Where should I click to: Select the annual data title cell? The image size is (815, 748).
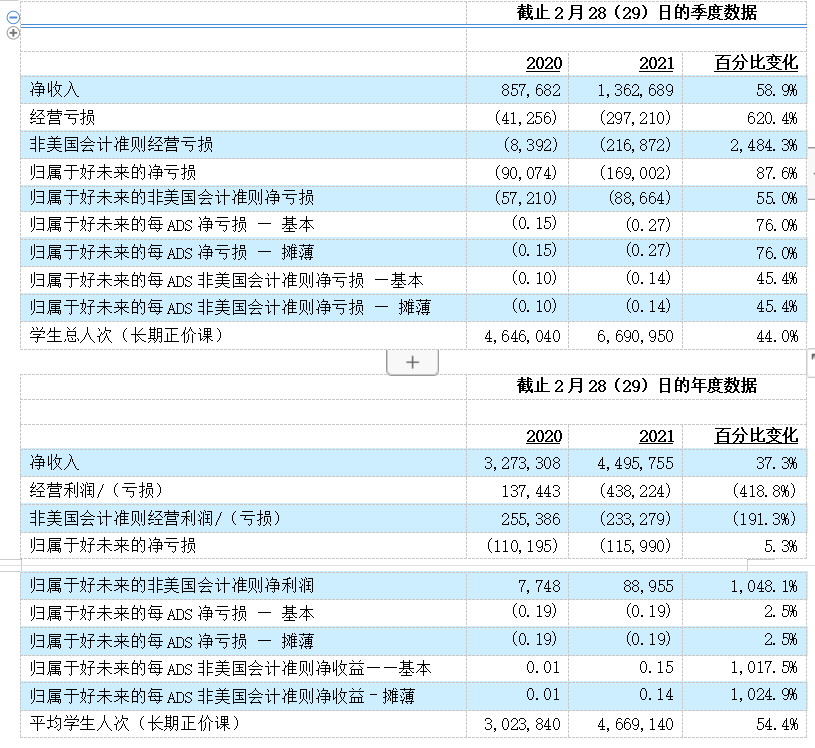coord(636,386)
